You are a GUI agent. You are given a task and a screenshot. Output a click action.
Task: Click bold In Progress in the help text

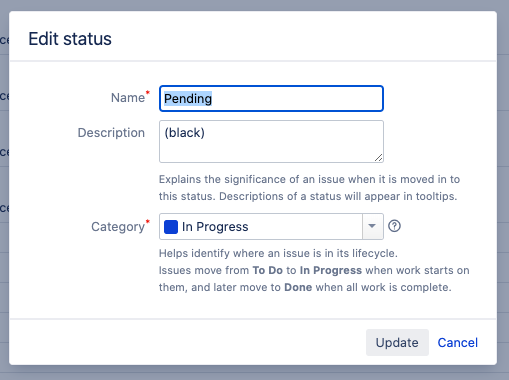coord(331,270)
